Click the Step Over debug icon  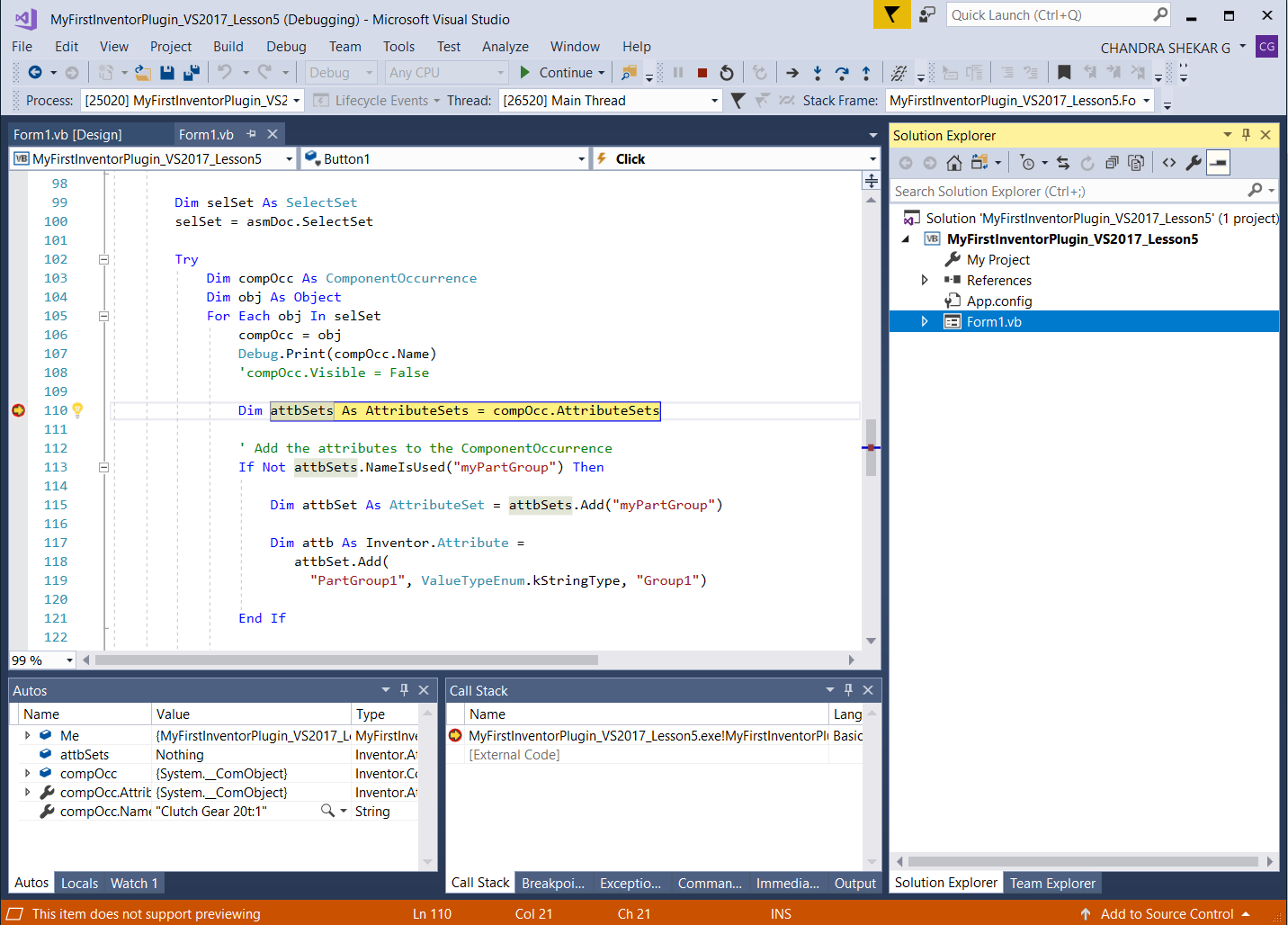click(841, 73)
